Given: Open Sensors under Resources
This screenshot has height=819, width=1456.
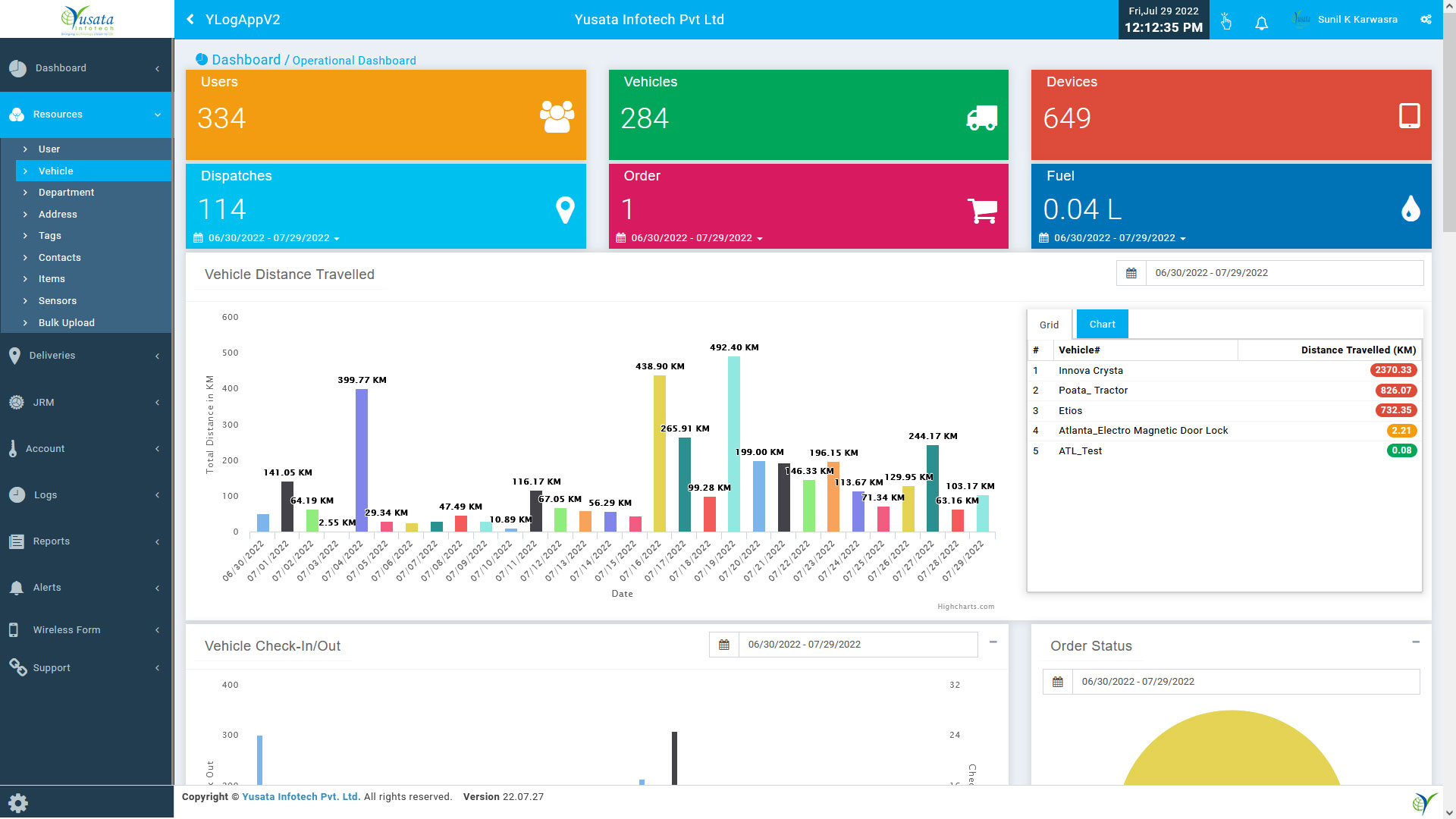Looking at the screenshot, I should point(57,301).
